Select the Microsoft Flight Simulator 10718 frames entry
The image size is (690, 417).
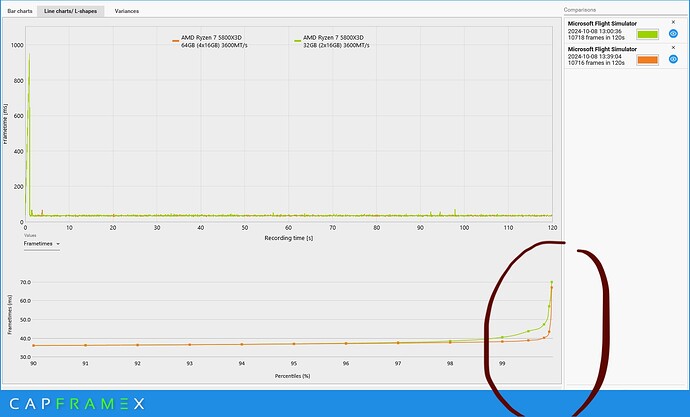tap(625, 30)
